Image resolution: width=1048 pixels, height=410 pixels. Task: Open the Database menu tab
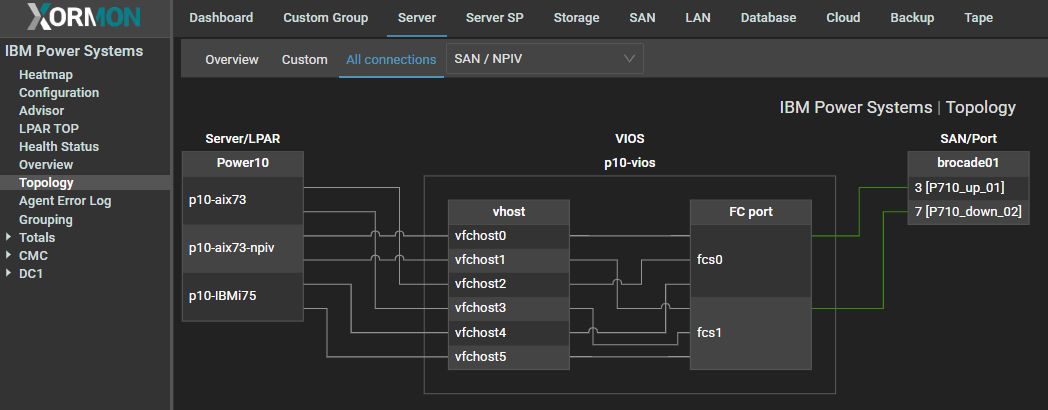click(768, 17)
